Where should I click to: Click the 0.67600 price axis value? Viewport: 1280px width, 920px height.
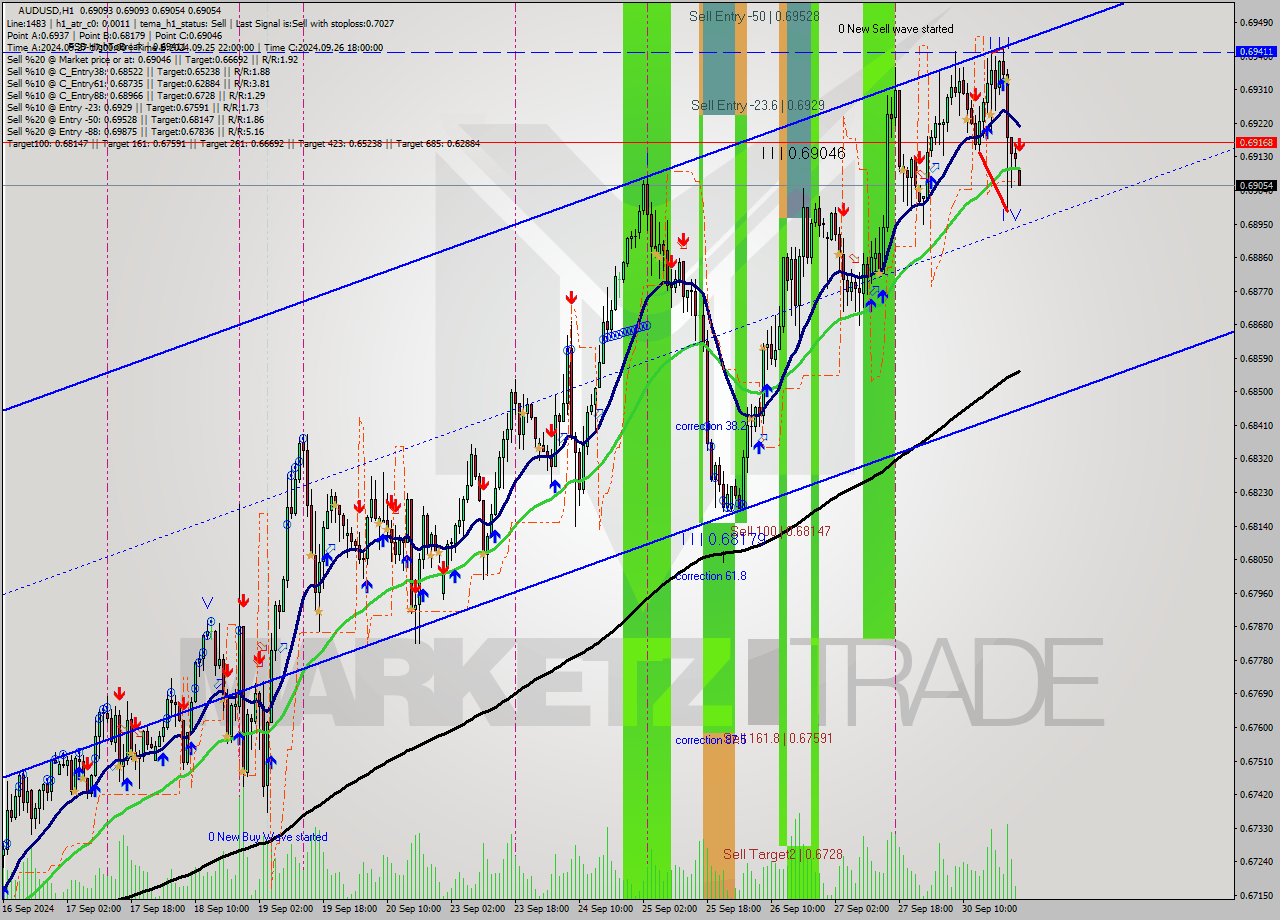[x=1257, y=727]
